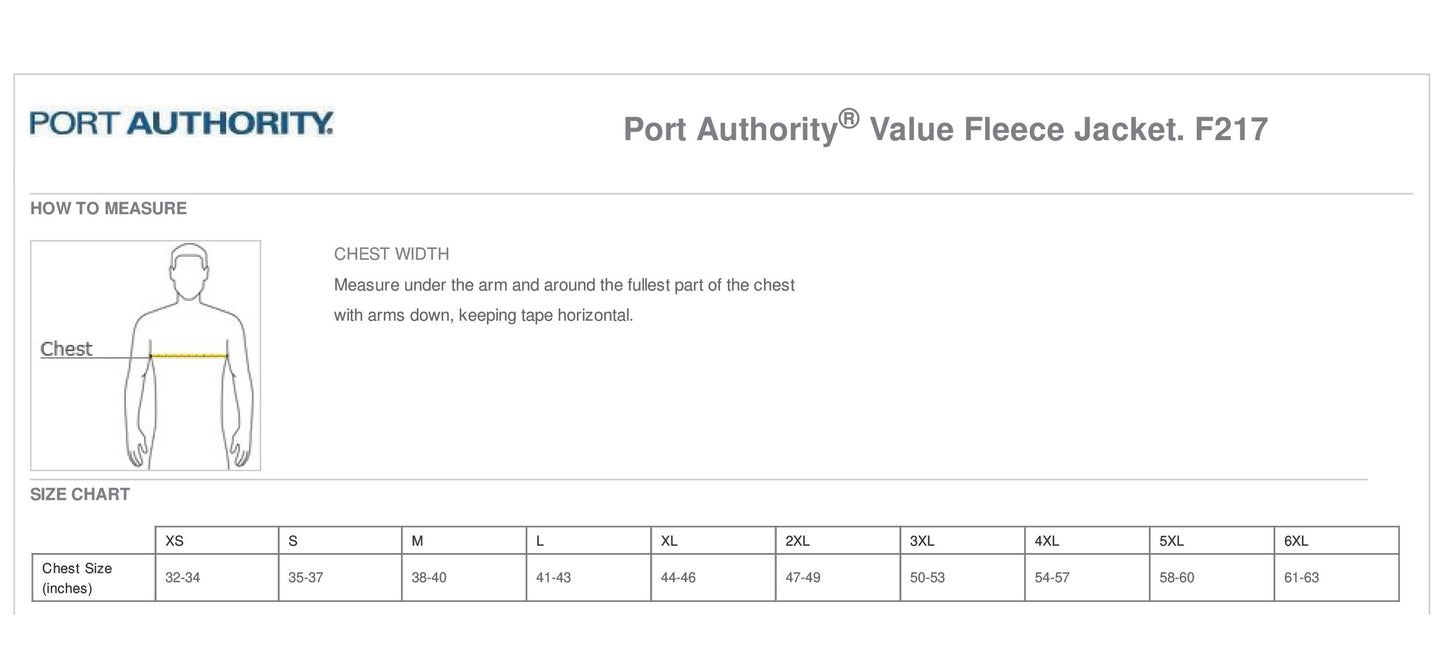The height and width of the screenshot is (655, 1445).
Task: Select the XS column header
Action: coord(175,541)
